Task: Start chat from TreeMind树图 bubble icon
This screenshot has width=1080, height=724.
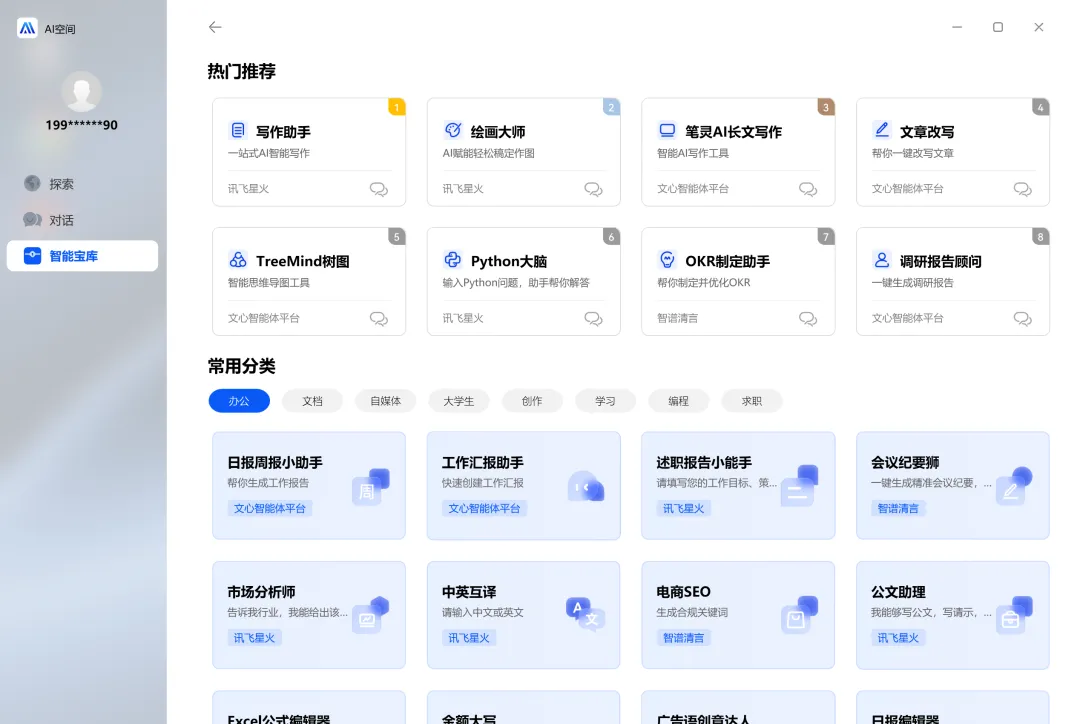Action: coord(379,318)
